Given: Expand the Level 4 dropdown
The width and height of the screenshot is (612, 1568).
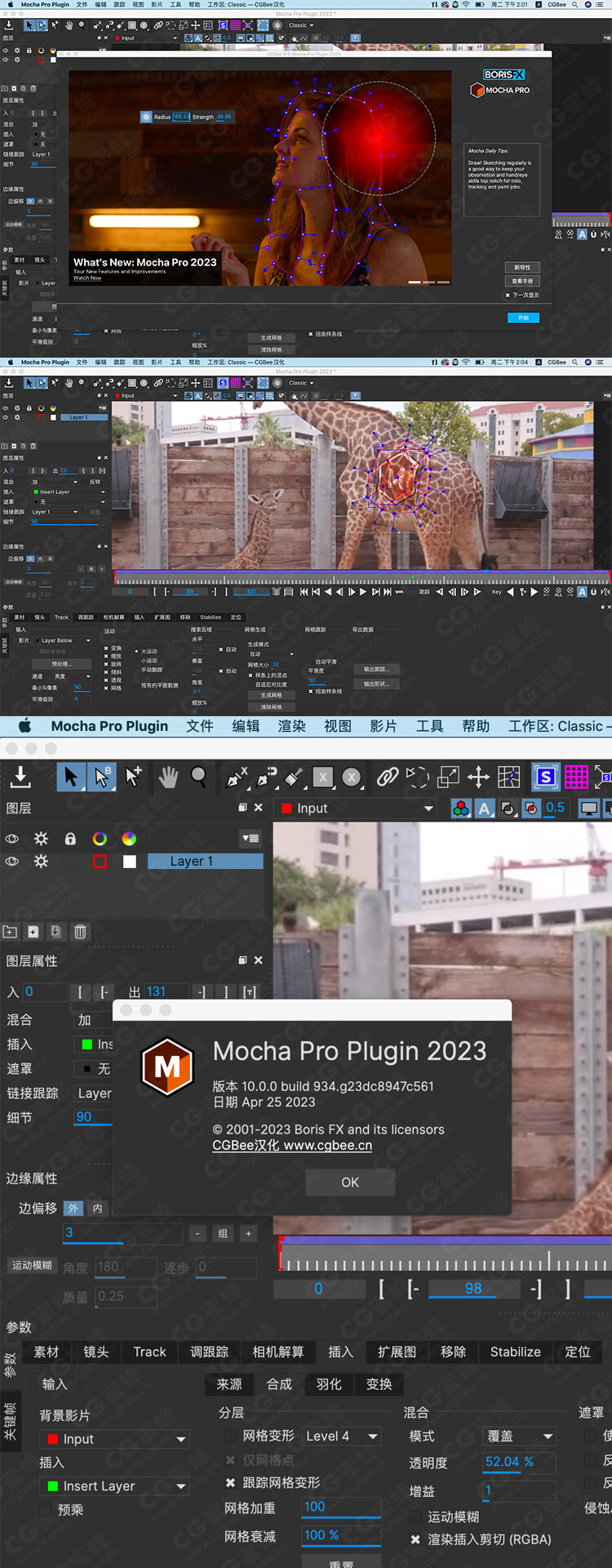Looking at the screenshot, I should [342, 1436].
